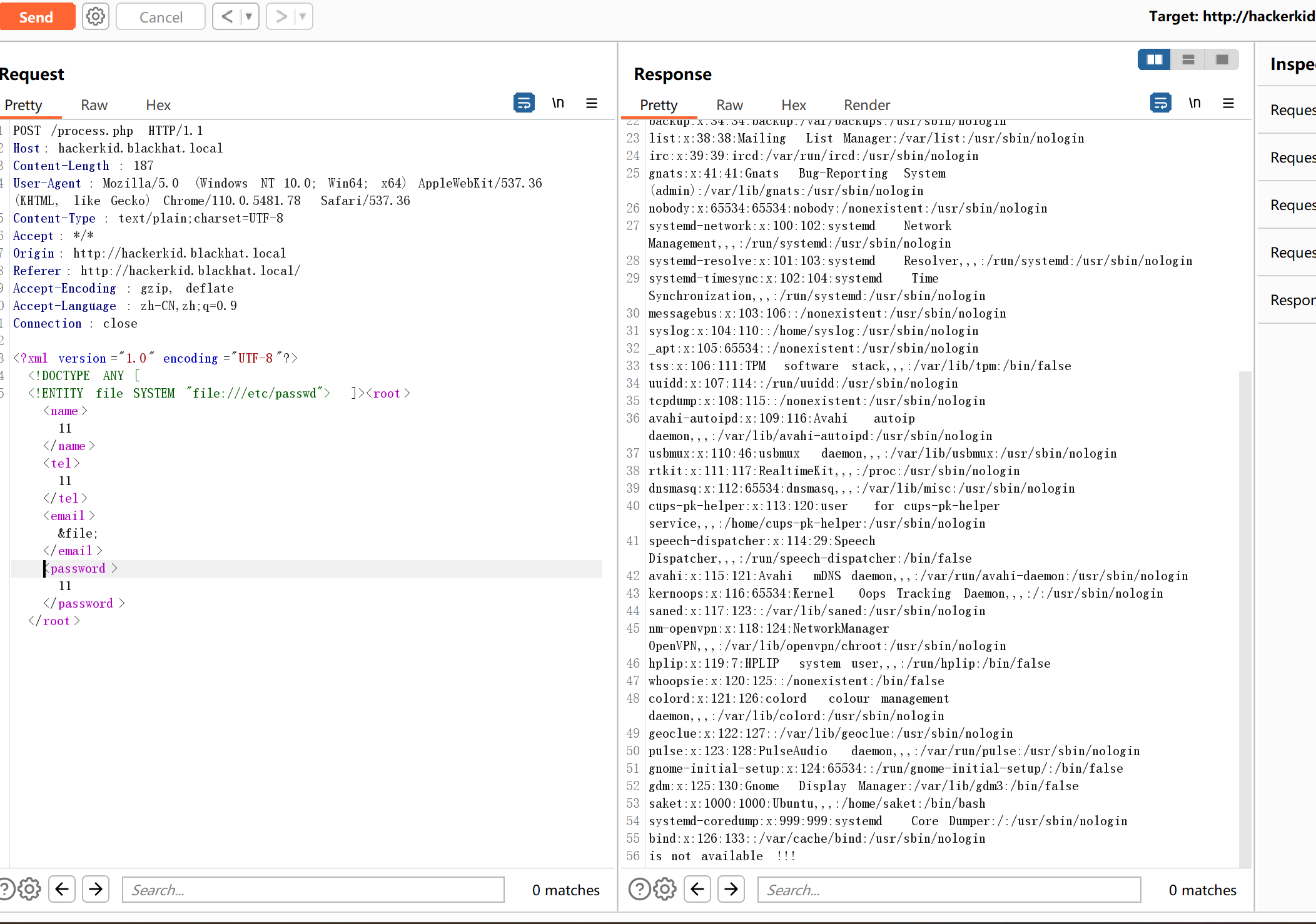The width and height of the screenshot is (1316, 924).
Task: Open Response search settings gear
Action: coord(665,889)
